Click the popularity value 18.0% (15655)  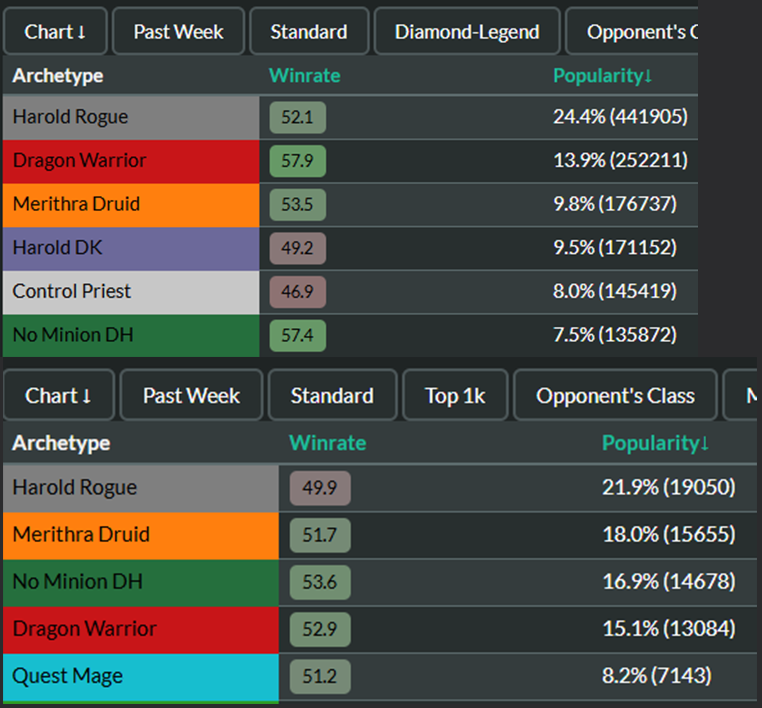(x=669, y=534)
